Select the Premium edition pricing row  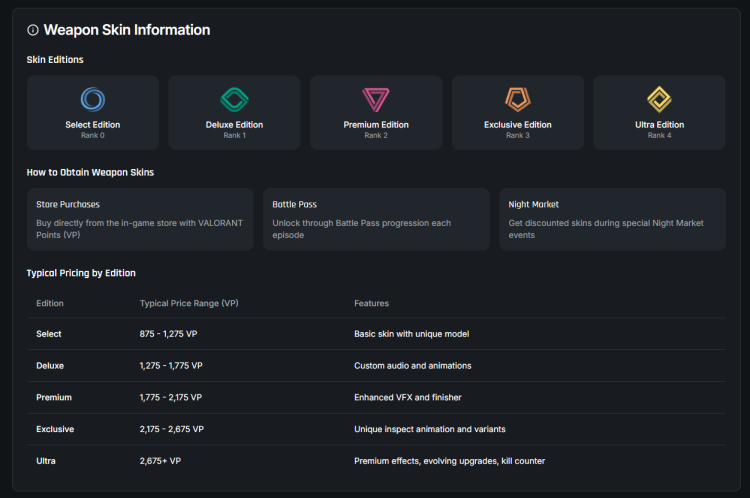pyautogui.click(x=375, y=397)
